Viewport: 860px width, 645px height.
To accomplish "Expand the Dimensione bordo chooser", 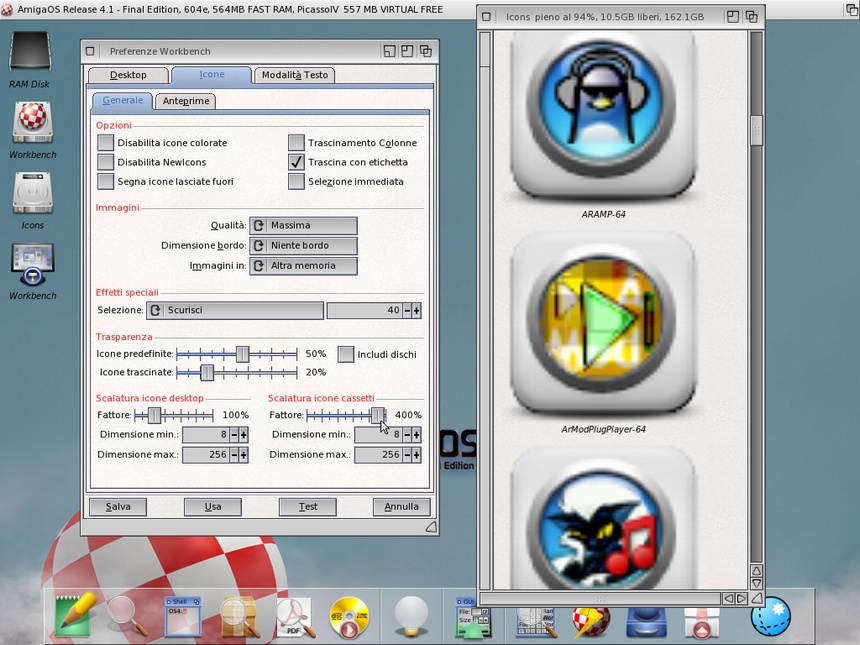I will coord(303,246).
